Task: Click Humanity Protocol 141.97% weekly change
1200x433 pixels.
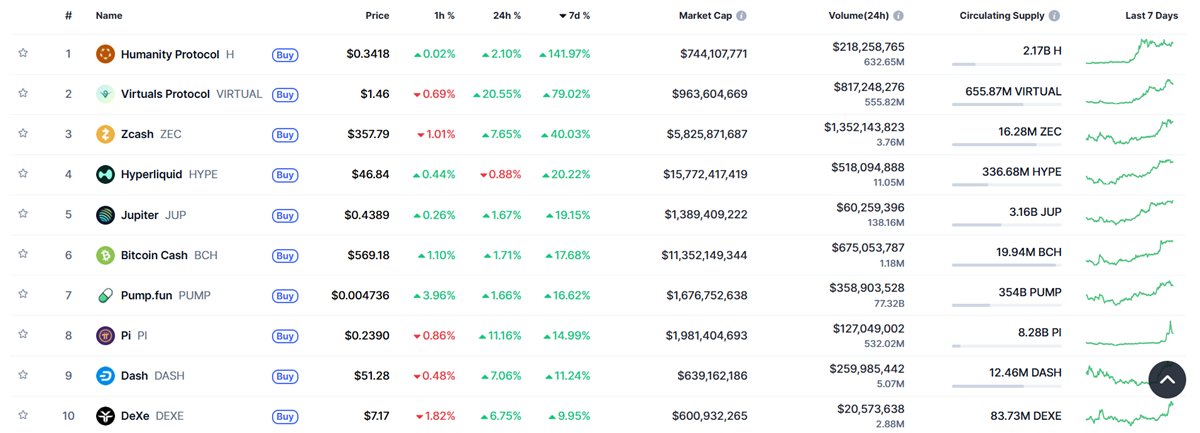Action: (565, 54)
